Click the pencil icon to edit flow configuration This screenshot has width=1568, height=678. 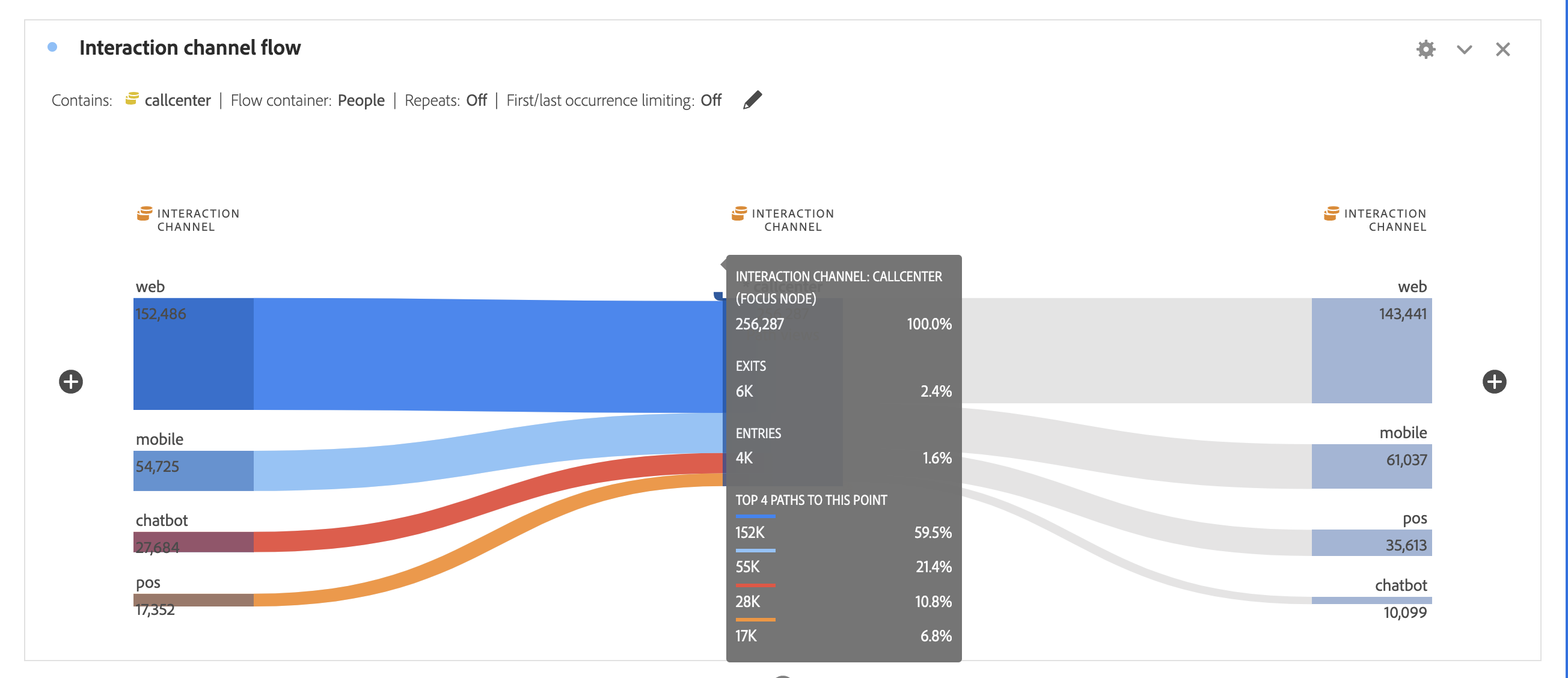point(752,99)
